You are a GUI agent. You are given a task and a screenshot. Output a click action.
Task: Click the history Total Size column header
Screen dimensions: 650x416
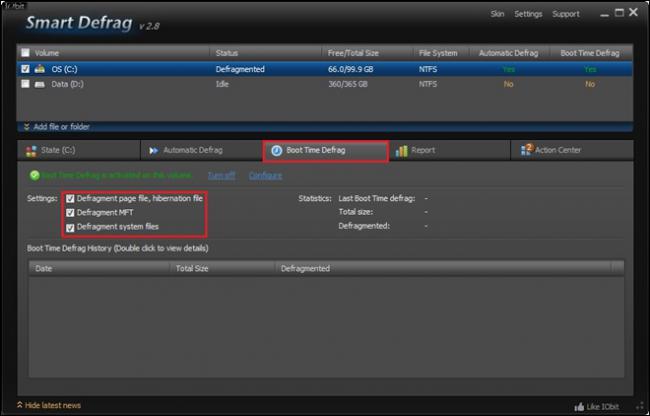click(x=192, y=268)
